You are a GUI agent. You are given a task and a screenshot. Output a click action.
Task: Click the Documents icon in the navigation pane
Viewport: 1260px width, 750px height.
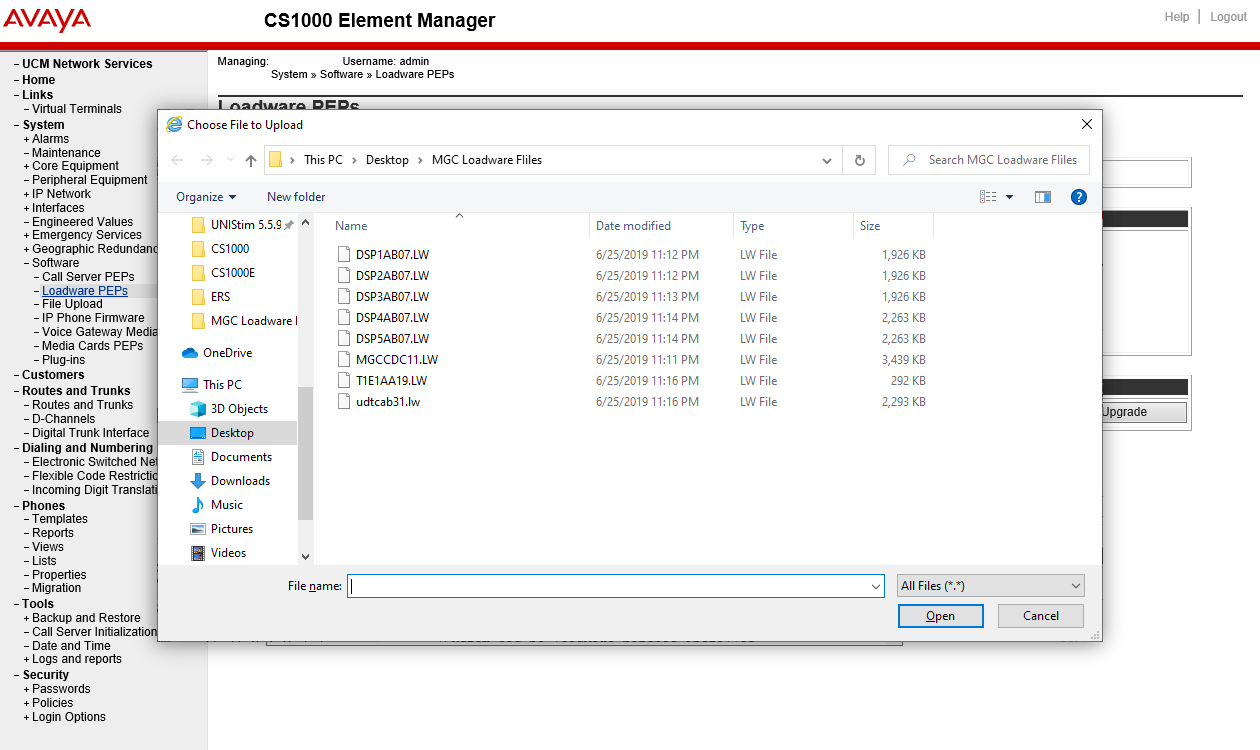click(x=198, y=457)
